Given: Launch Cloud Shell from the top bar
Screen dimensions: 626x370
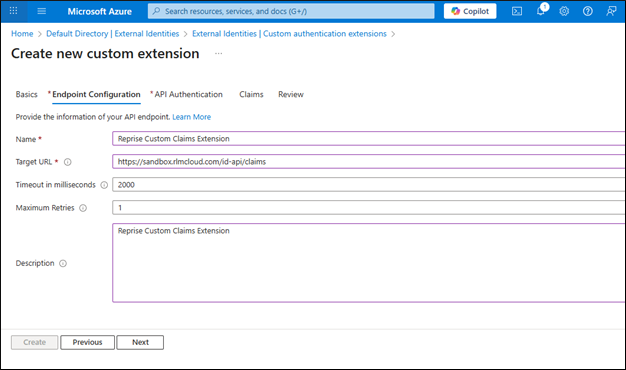Looking at the screenshot, I should 517,11.
